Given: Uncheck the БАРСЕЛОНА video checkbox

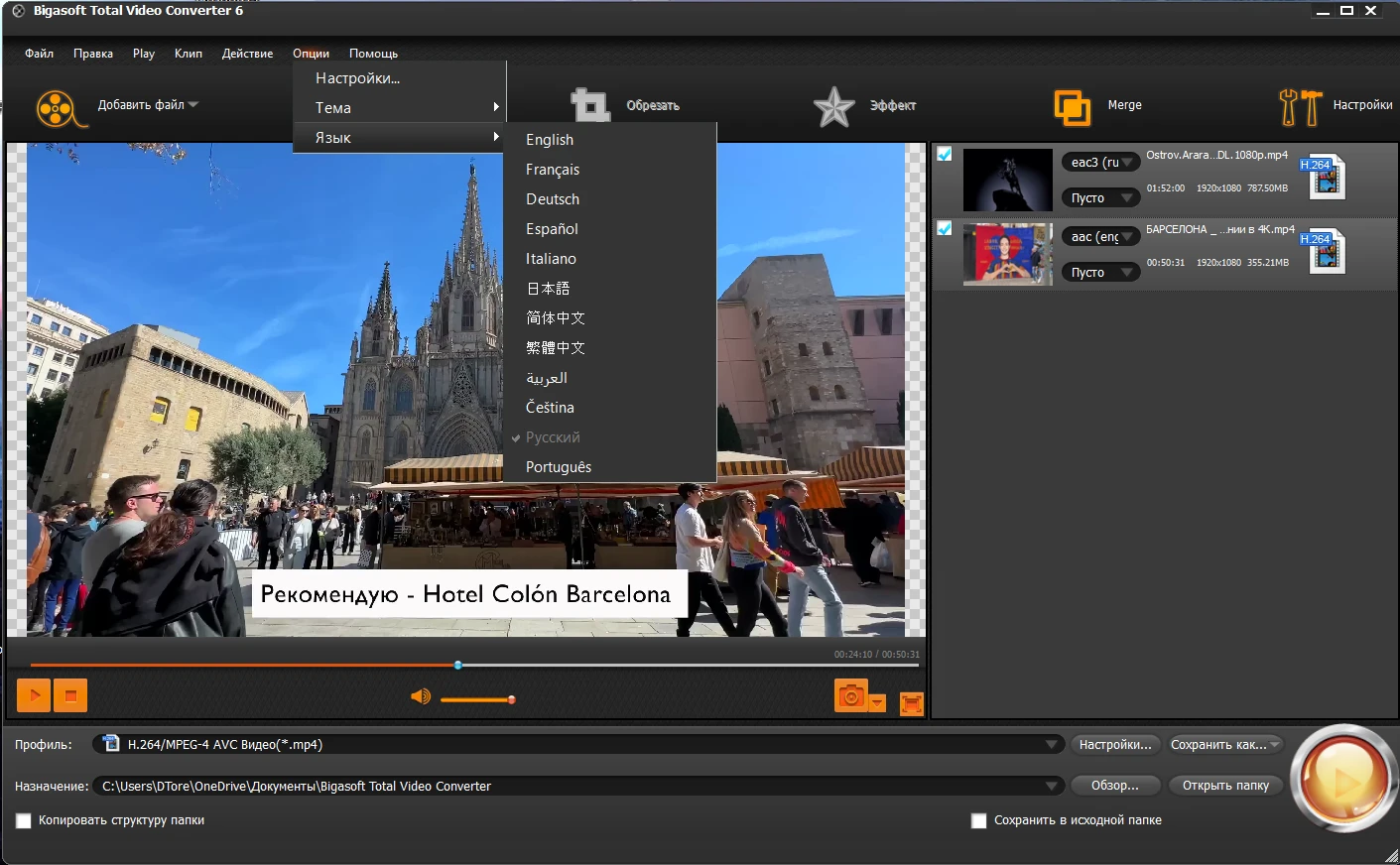Looking at the screenshot, I should (x=945, y=228).
